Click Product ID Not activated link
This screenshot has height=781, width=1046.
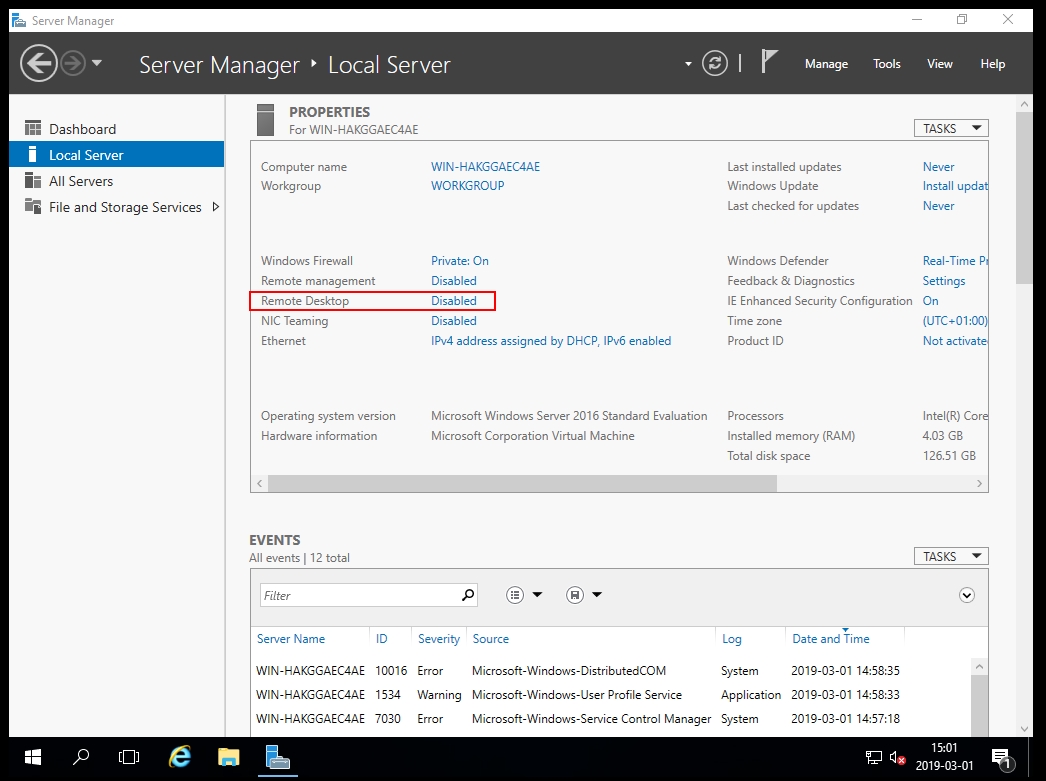[955, 341]
